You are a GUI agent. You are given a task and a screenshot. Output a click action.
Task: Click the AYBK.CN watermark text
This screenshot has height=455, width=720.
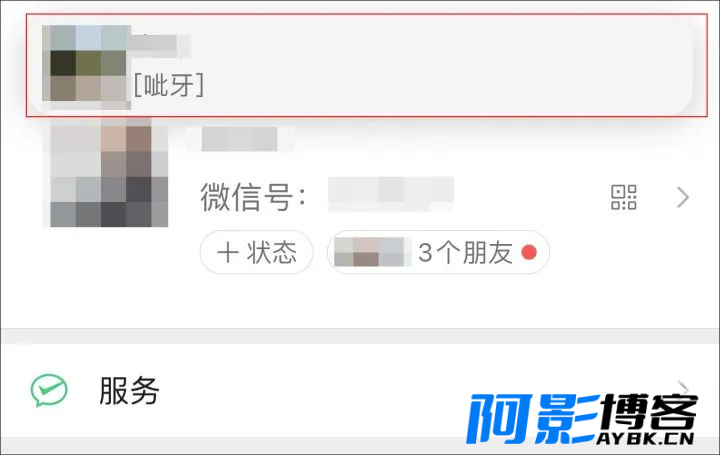click(646, 438)
